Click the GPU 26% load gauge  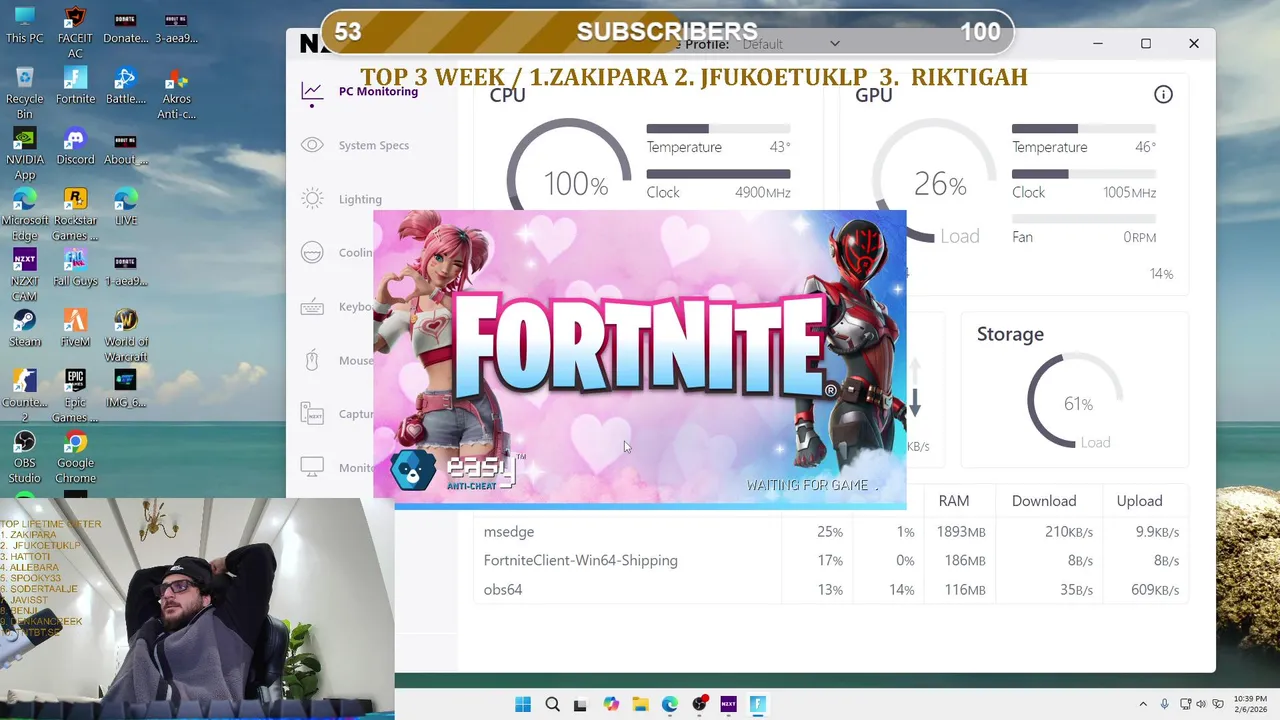tap(935, 182)
